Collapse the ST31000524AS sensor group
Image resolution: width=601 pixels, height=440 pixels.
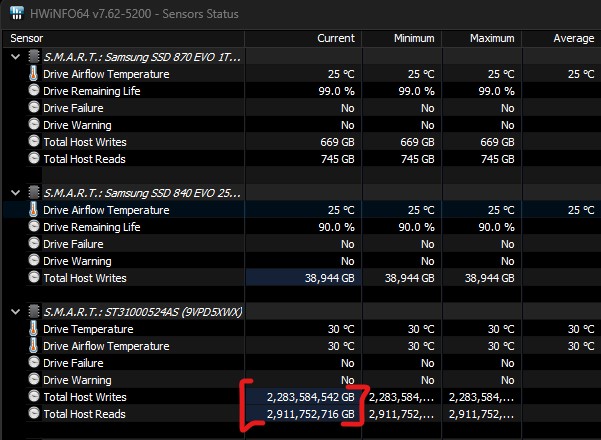point(15,312)
